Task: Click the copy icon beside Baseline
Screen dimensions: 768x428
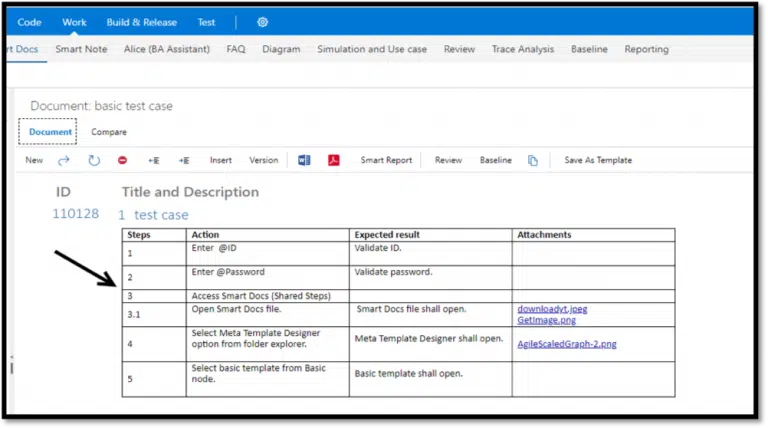Action: click(533, 160)
